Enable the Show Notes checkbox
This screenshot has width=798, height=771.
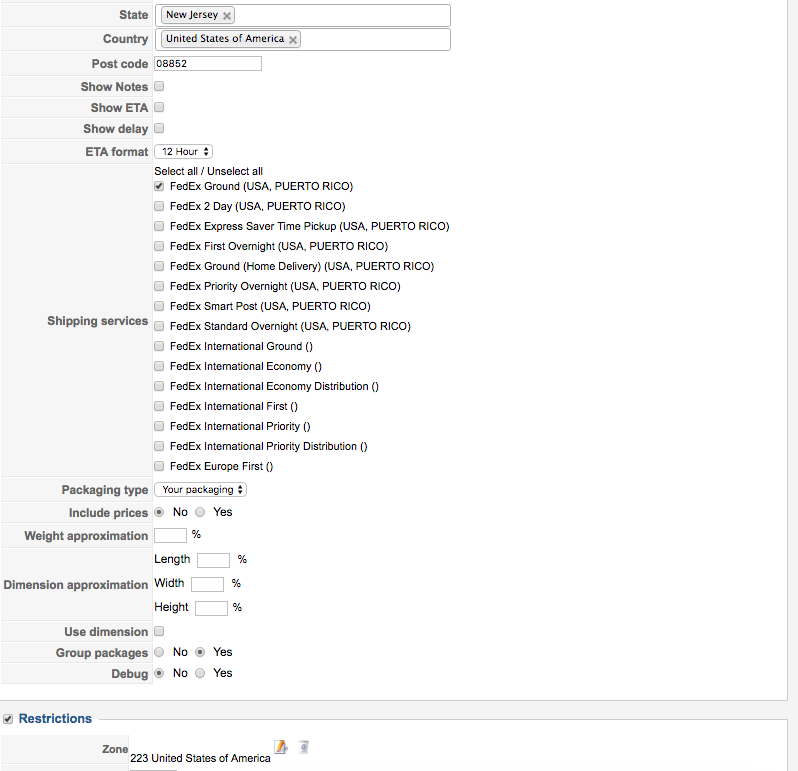point(159,87)
